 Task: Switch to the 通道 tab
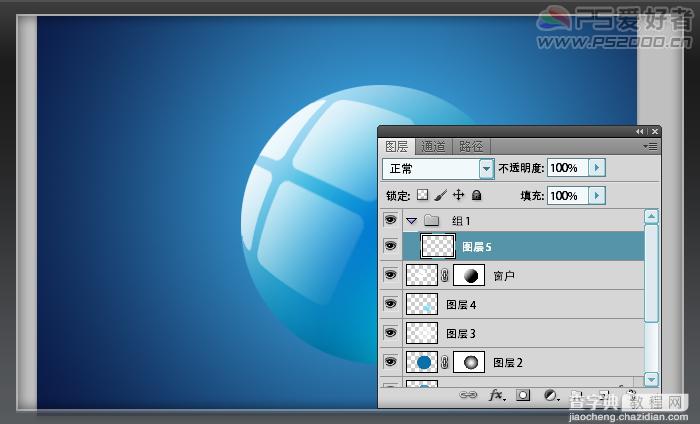433,146
